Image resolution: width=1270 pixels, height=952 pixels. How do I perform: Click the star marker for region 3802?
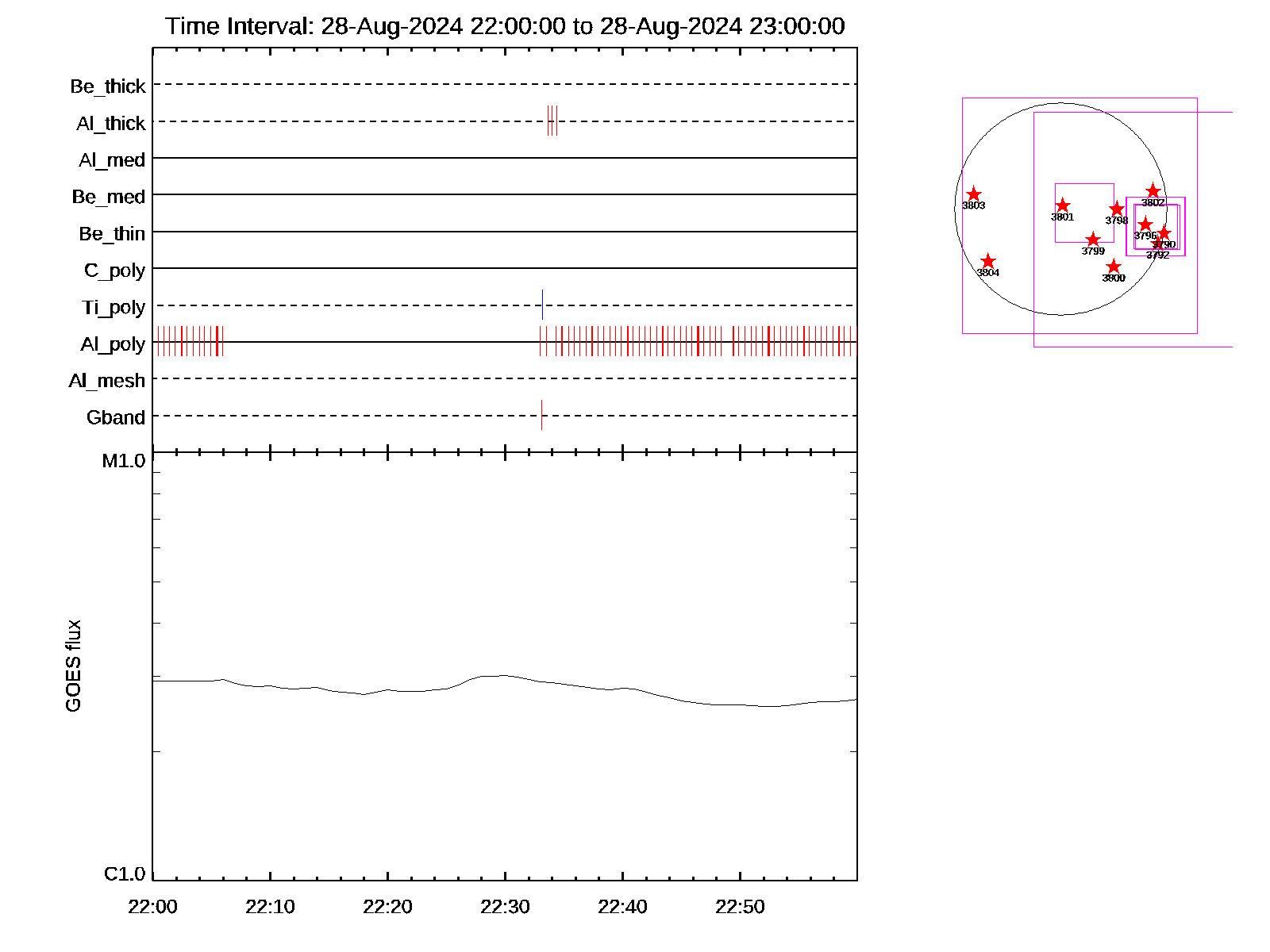point(1153,191)
